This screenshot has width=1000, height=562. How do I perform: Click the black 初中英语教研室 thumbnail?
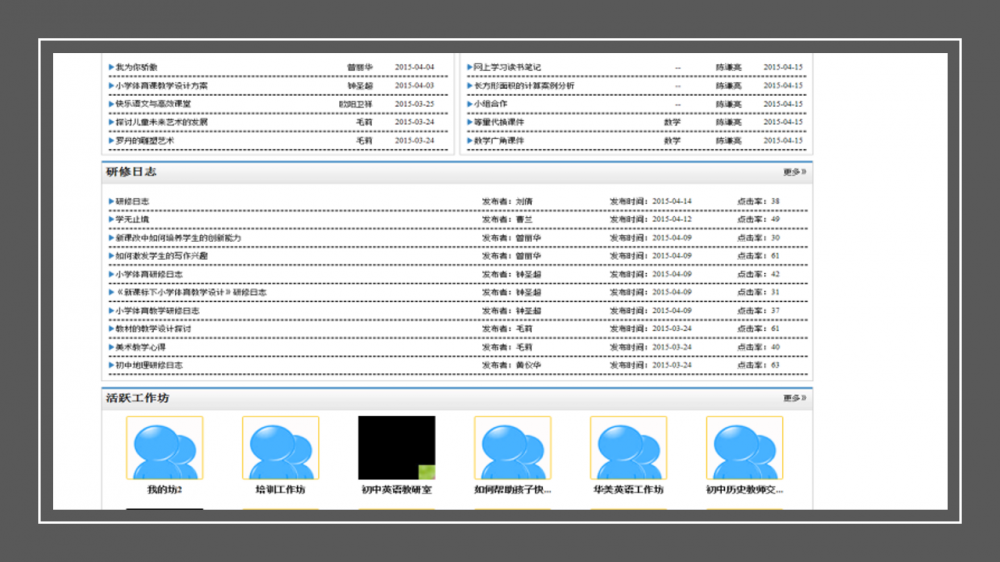click(x=396, y=448)
